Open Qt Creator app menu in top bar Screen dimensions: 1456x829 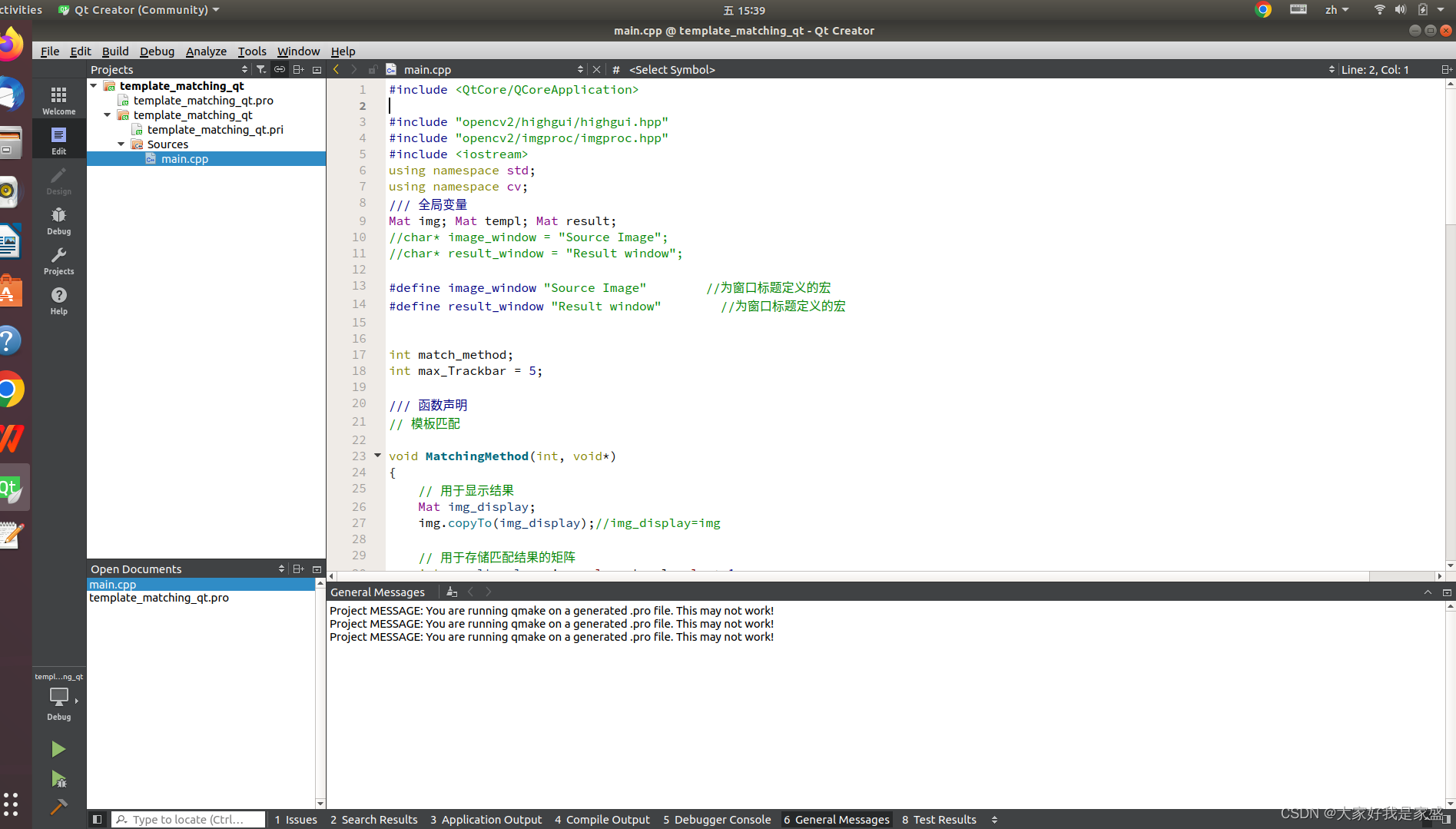[x=139, y=10]
